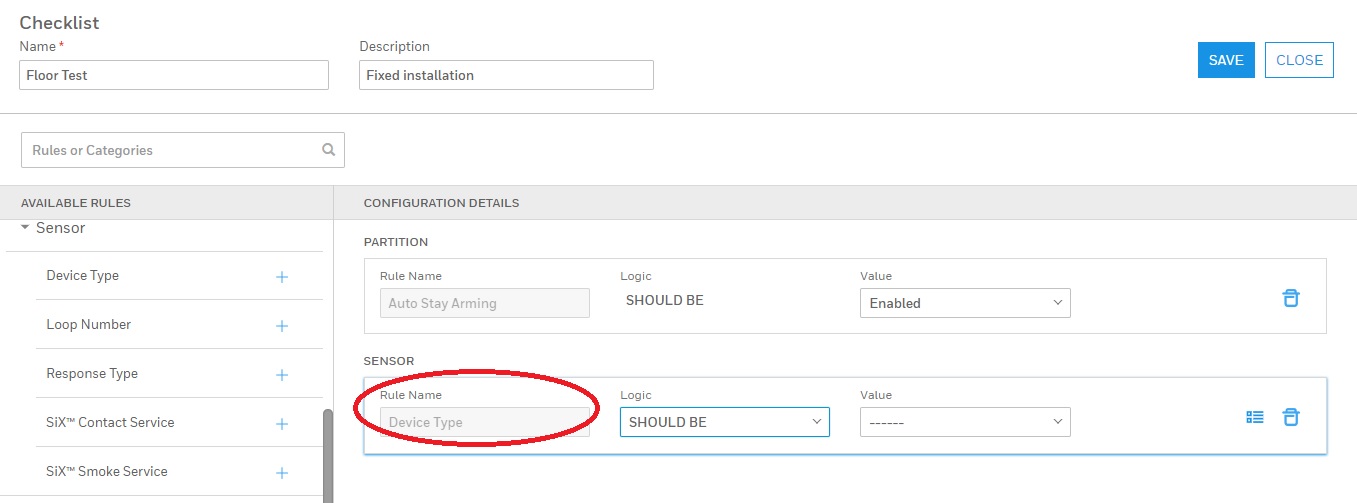
Task: Add SiX Smoke Service rule with plus icon
Action: pyautogui.click(x=281, y=473)
